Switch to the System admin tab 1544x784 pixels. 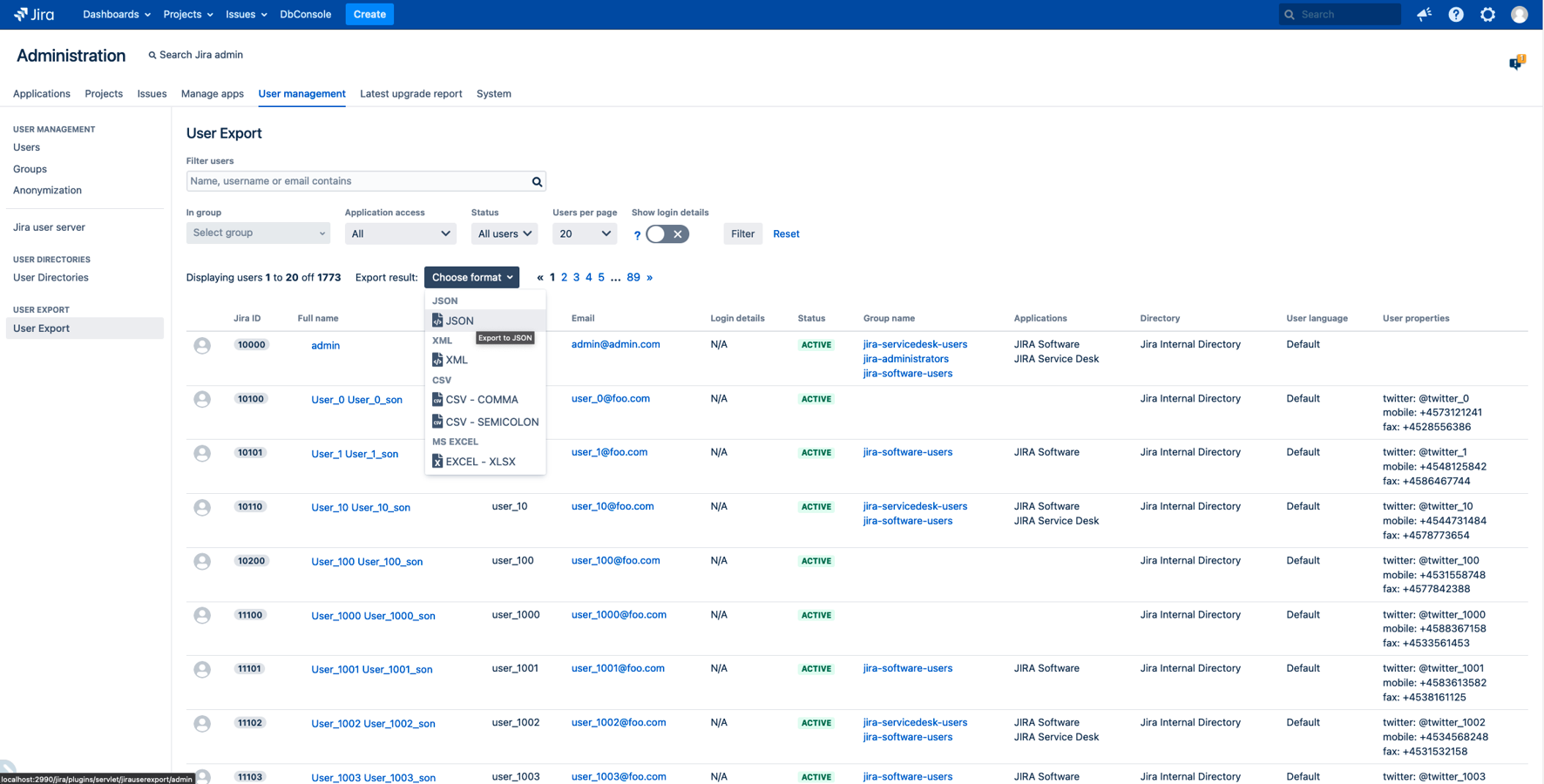coord(493,94)
